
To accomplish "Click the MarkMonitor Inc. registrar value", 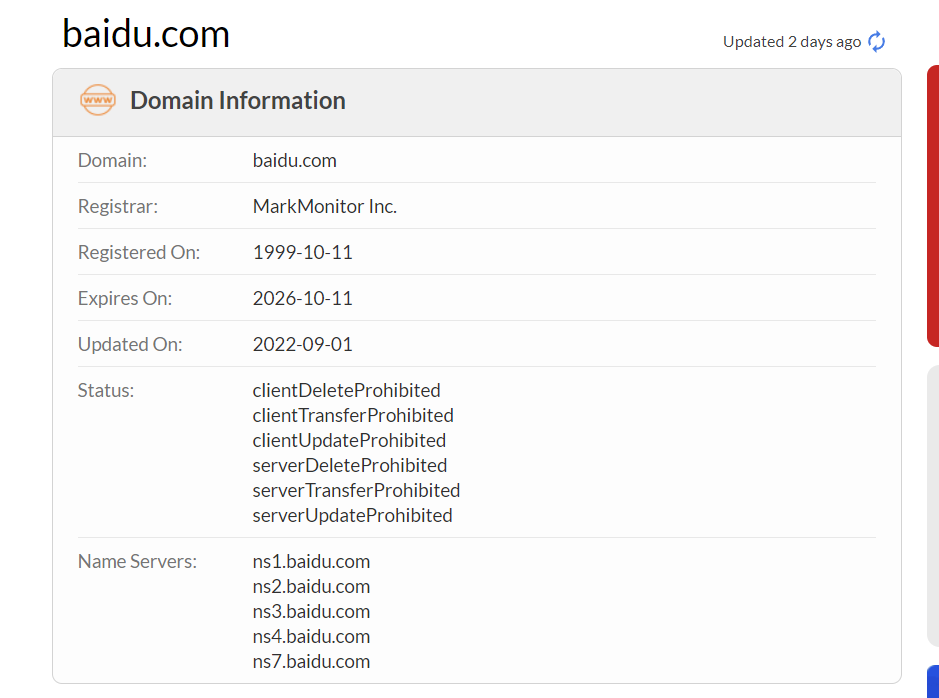I will click(325, 206).
